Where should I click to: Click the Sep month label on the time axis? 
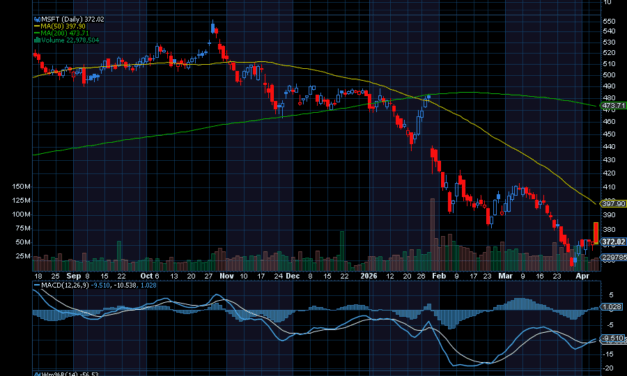pyautogui.click(x=74, y=276)
